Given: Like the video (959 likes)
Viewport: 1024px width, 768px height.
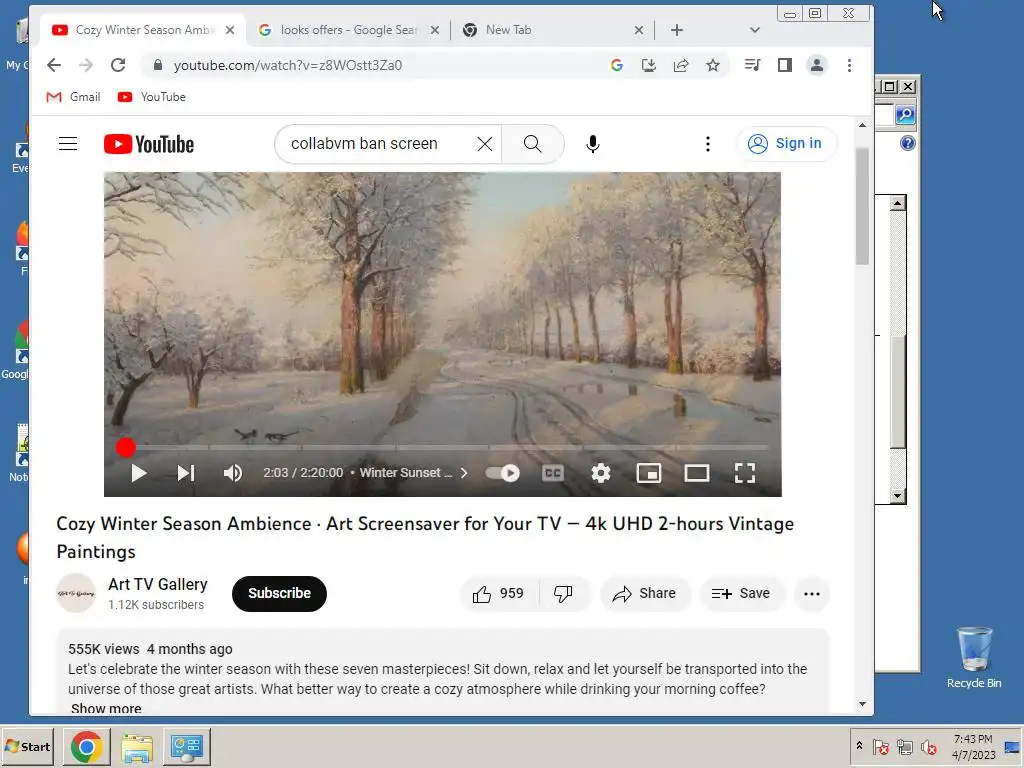Looking at the screenshot, I should point(499,594).
